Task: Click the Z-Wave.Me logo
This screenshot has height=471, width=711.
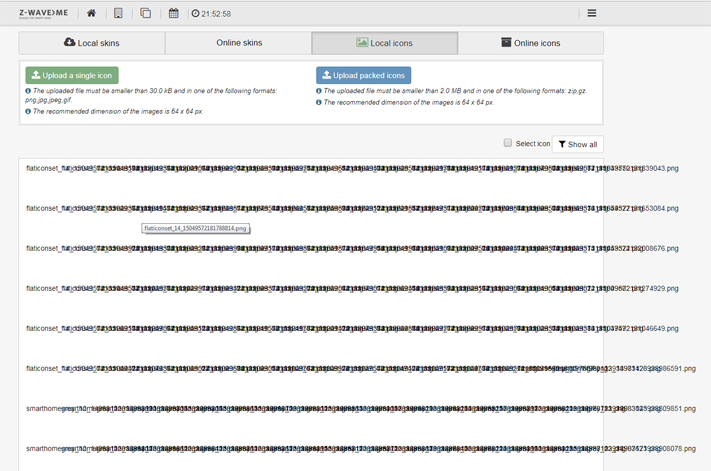Action: (x=44, y=14)
